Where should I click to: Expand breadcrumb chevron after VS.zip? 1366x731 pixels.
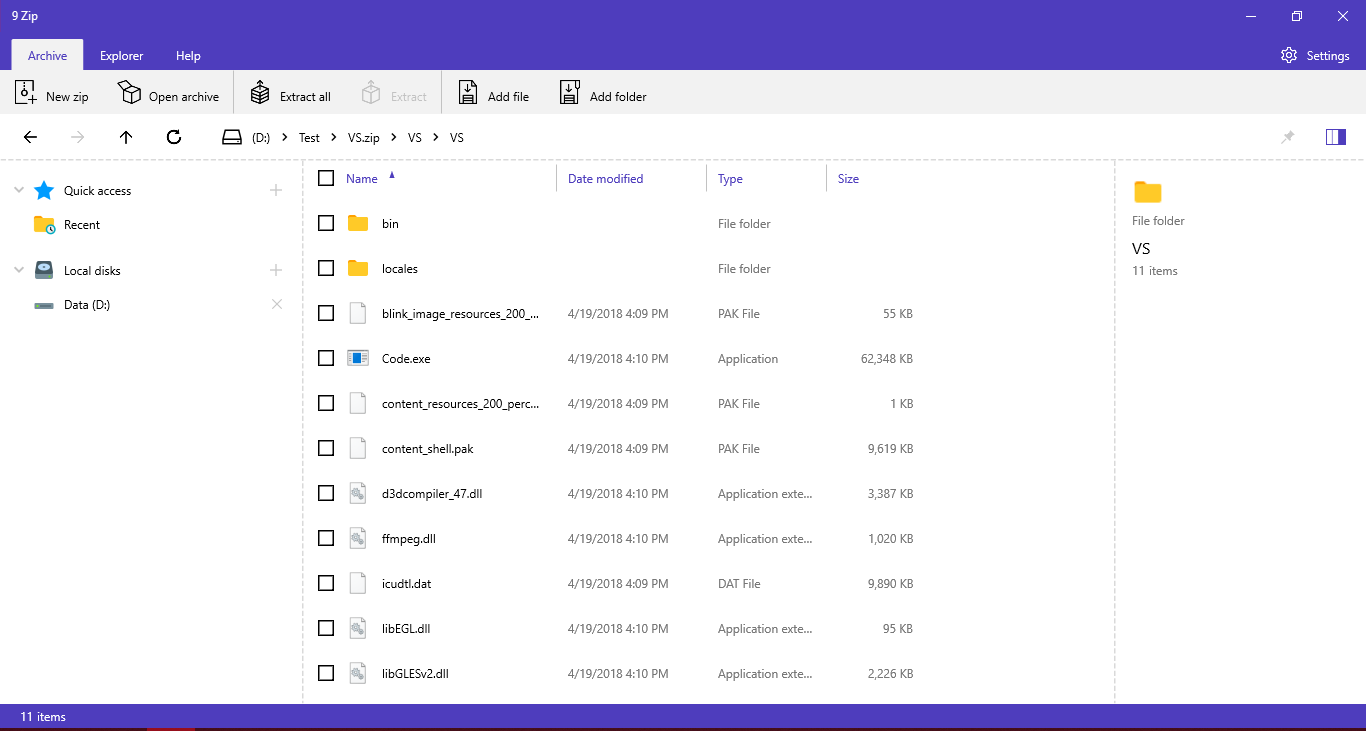click(x=393, y=137)
